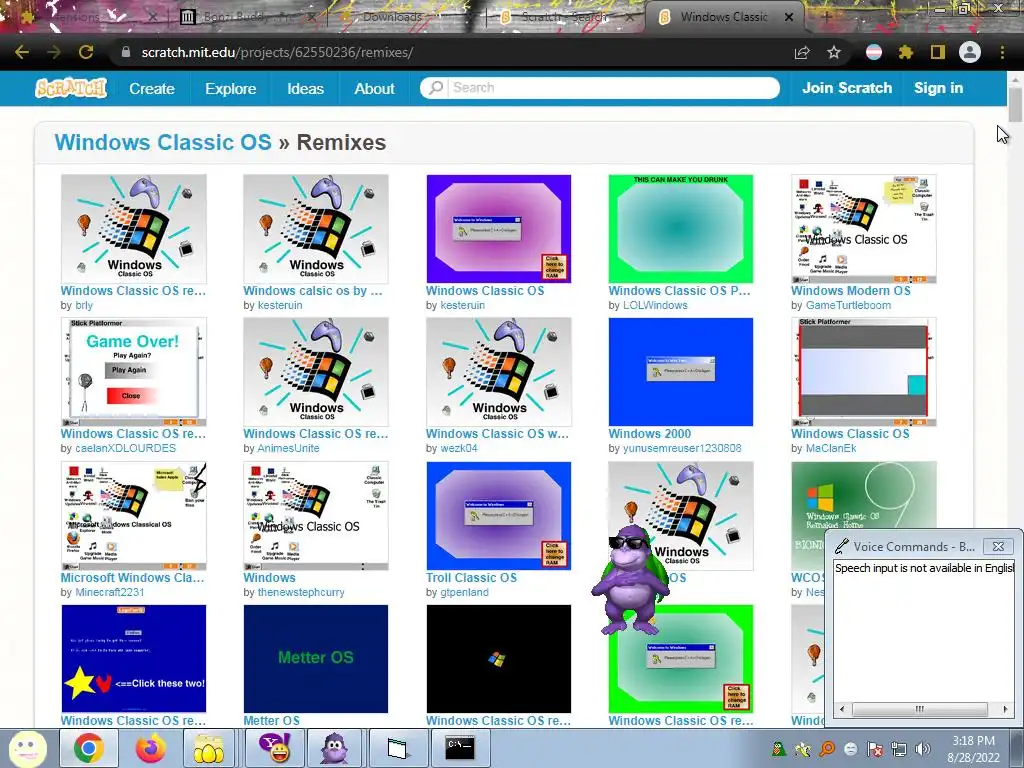Switch to the Bonzi Buddy tab
Screen dimensions: 1024x768
248,17
